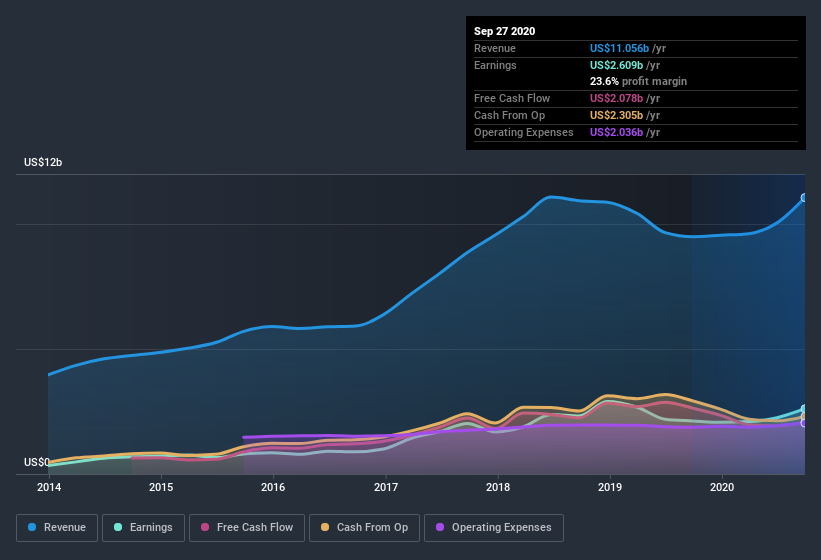Click the 2020 x-axis label
Image resolution: width=821 pixels, height=560 pixels.
(x=722, y=487)
